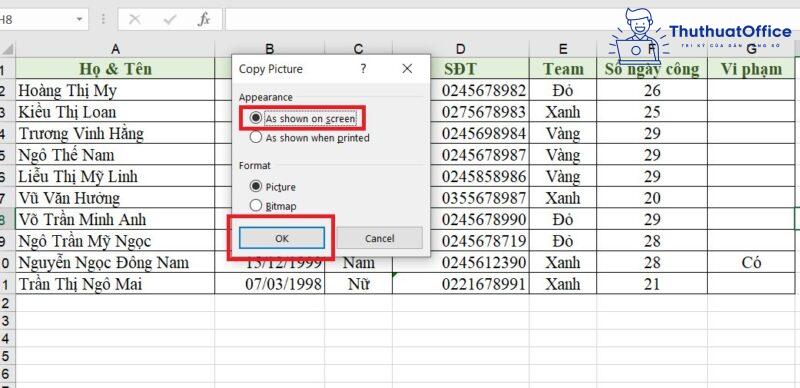Viewport: 800px width, 388px height.
Task: Select cell 'Võ Trần Minh Anh'
Action: [x=115, y=219]
